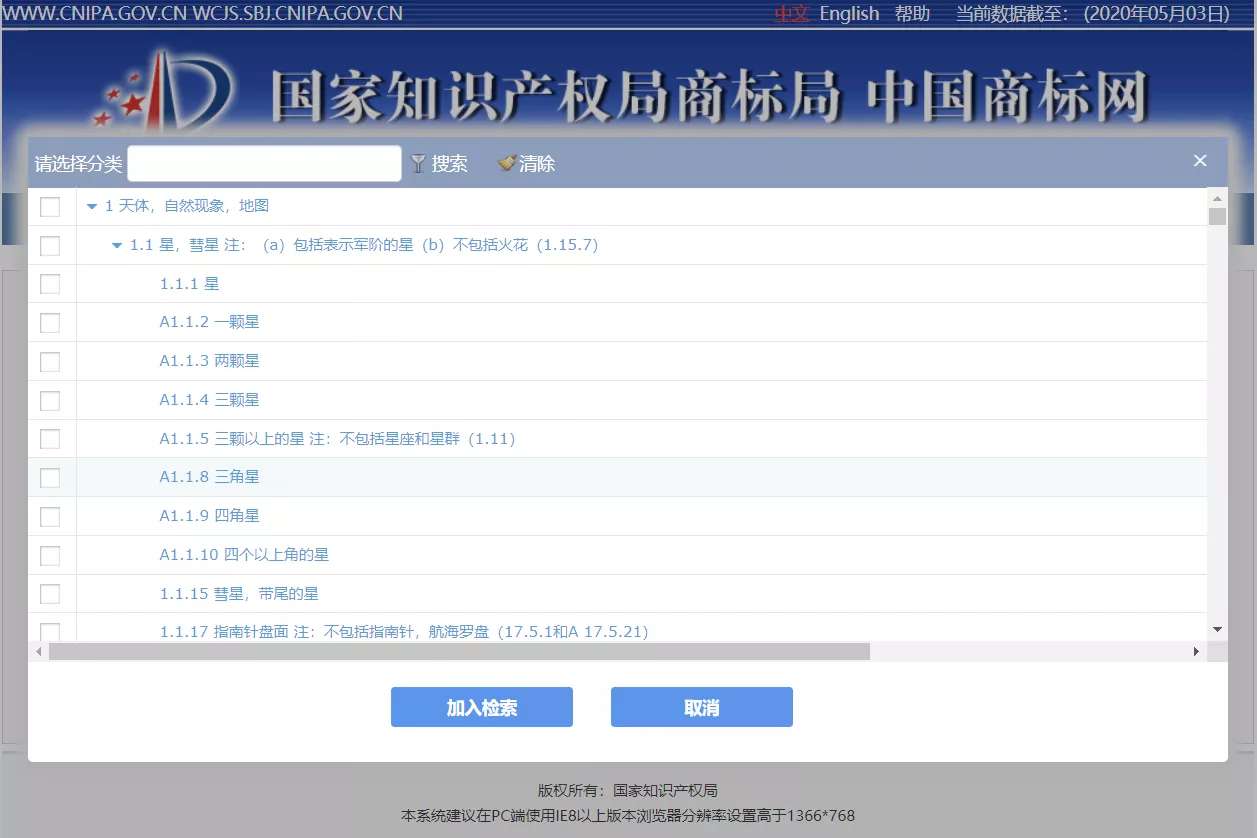Close the category selection dialog

coord(1200,161)
